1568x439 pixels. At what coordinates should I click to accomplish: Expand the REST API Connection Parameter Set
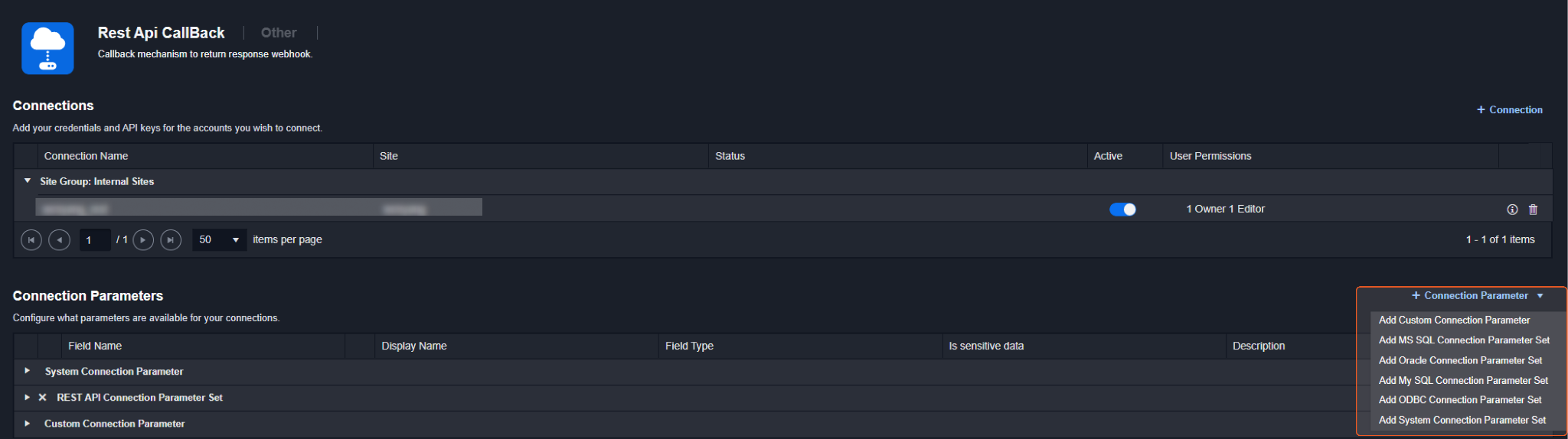click(28, 398)
